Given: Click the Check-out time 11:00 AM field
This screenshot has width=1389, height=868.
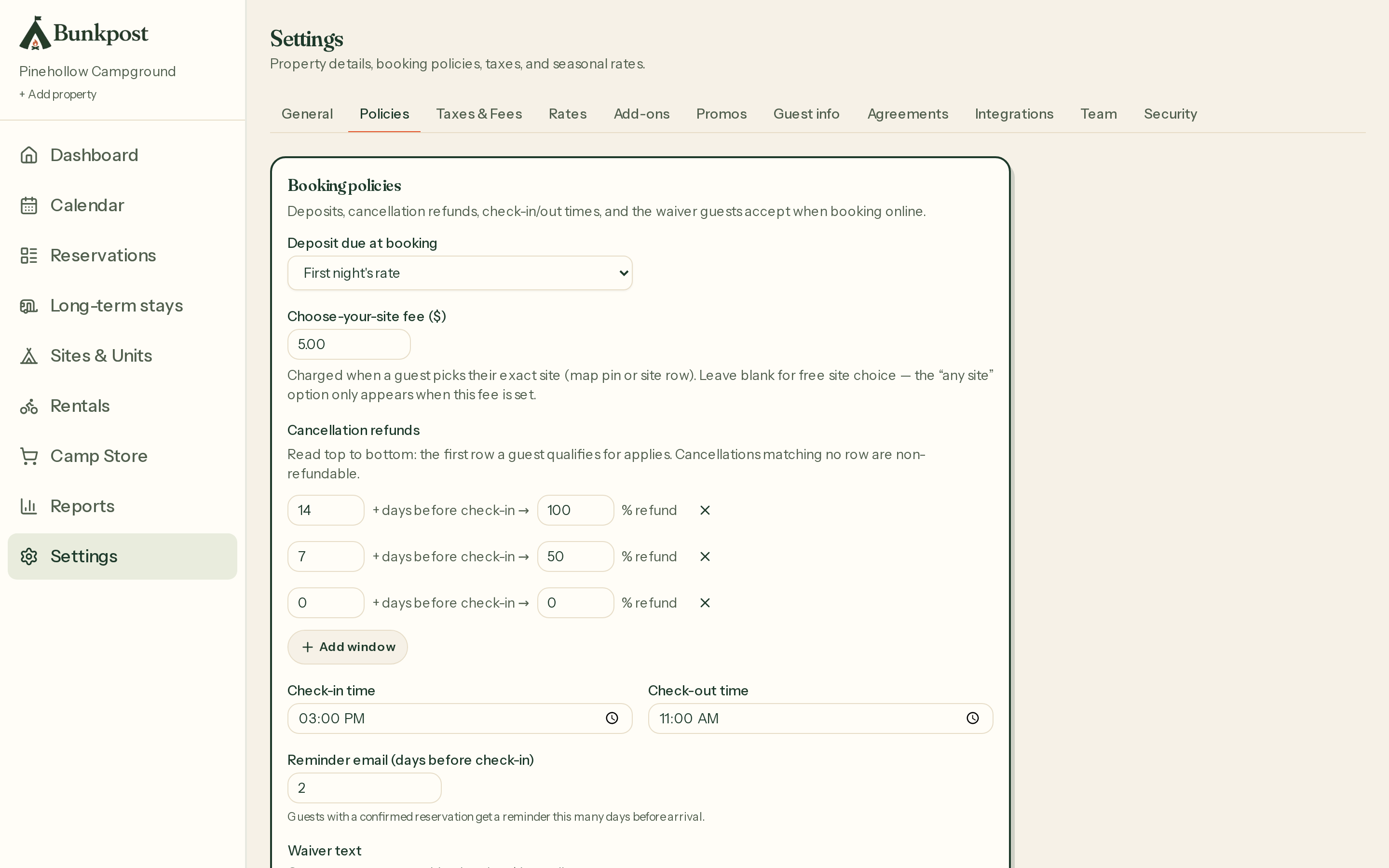Looking at the screenshot, I should (820, 718).
